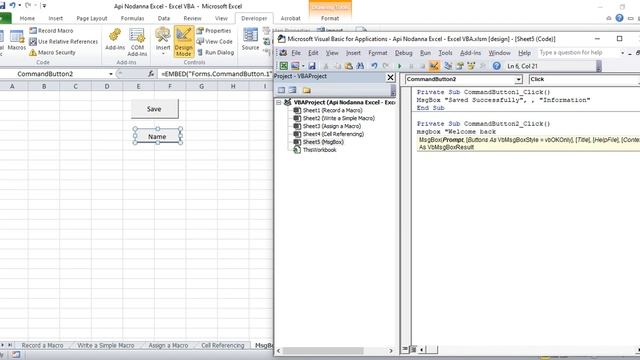Open the Excel View ribbon tab
Viewport: 640px width, 360px height.
tap(221, 18)
